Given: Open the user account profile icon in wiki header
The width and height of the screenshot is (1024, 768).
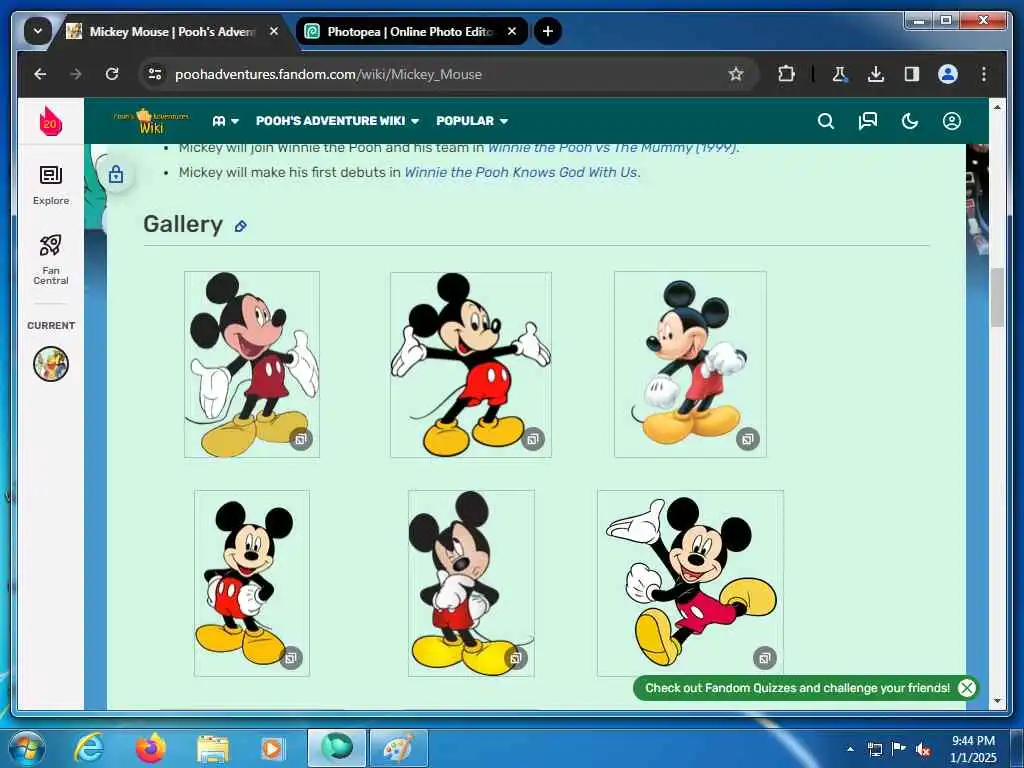Looking at the screenshot, I should click(952, 121).
